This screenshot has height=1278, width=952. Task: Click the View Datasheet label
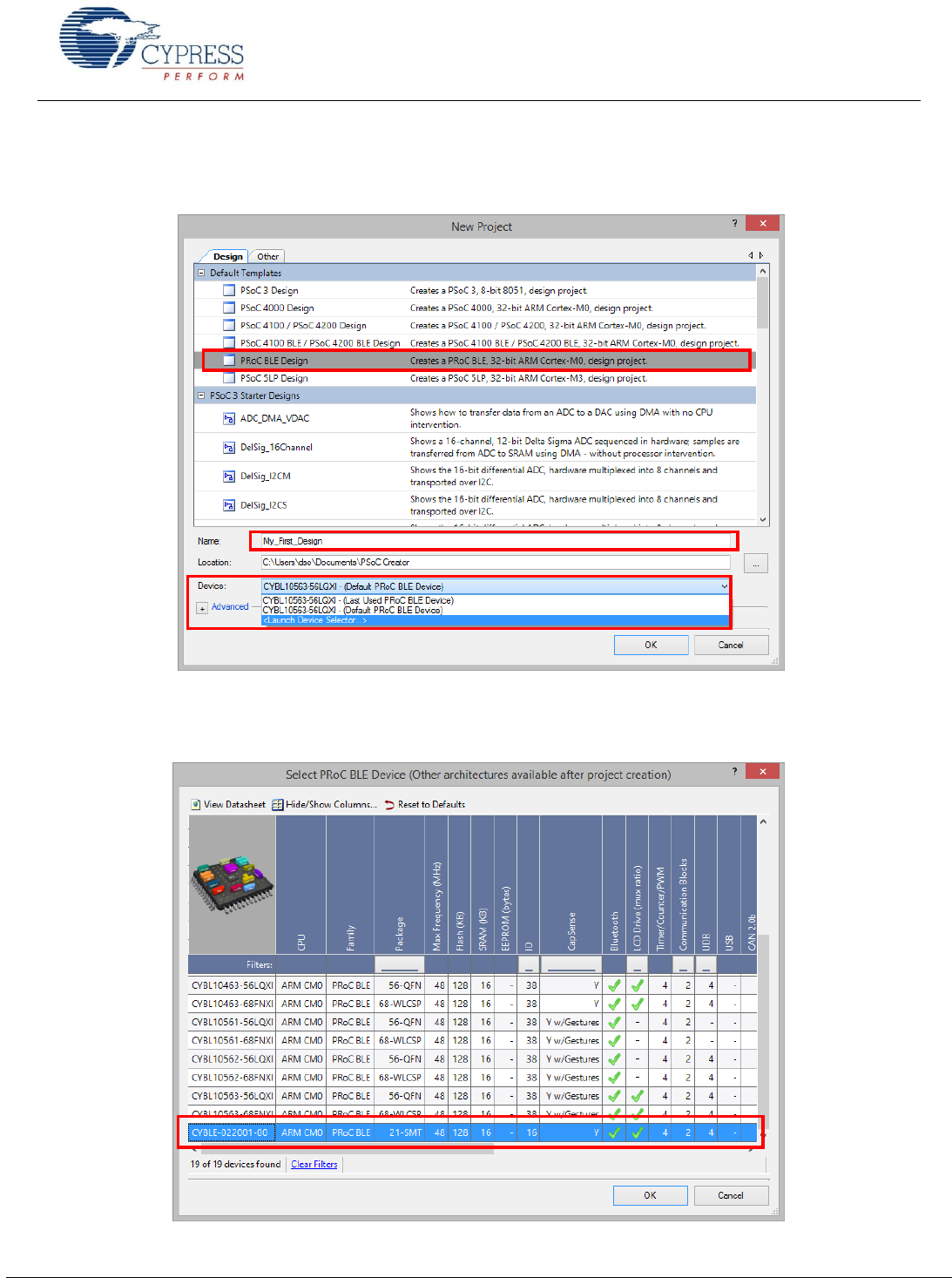coord(234,804)
